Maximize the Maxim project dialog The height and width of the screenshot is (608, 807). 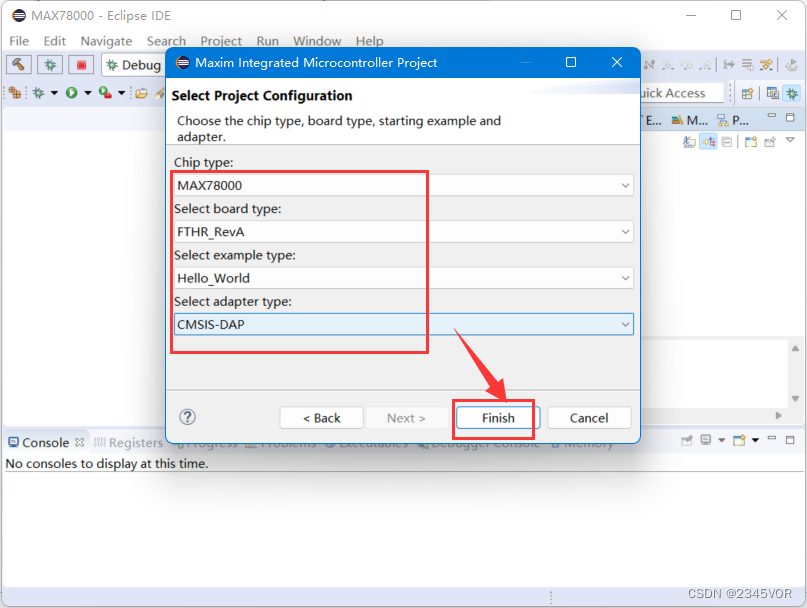click(x=571, y=62)
